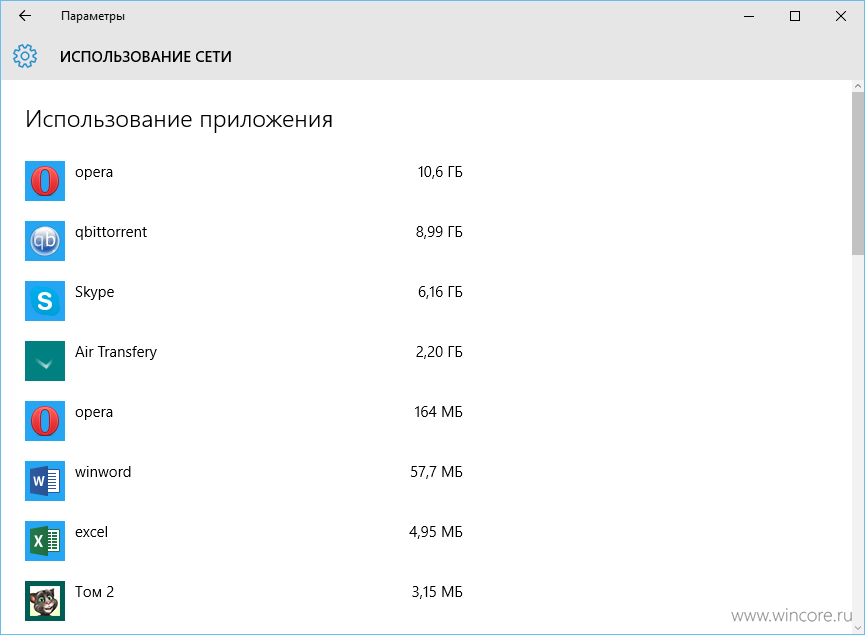
Task: Click the scrollbar down arrow
Action: (x=858, y=628)
